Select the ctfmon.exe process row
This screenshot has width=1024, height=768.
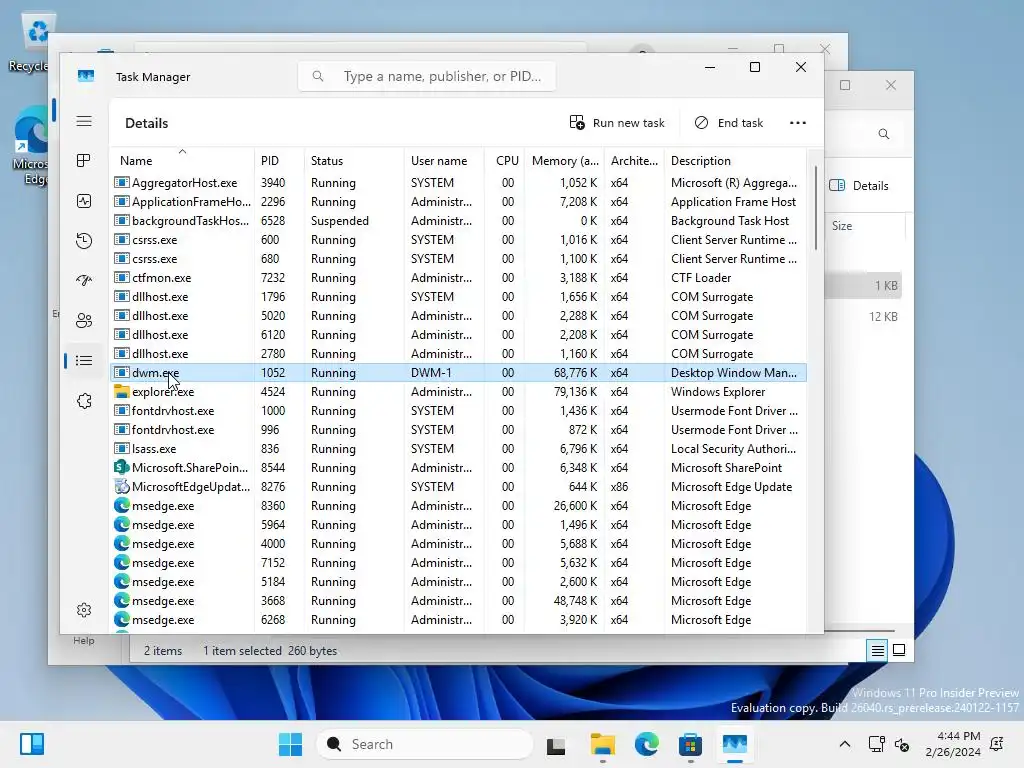point(458,278)
